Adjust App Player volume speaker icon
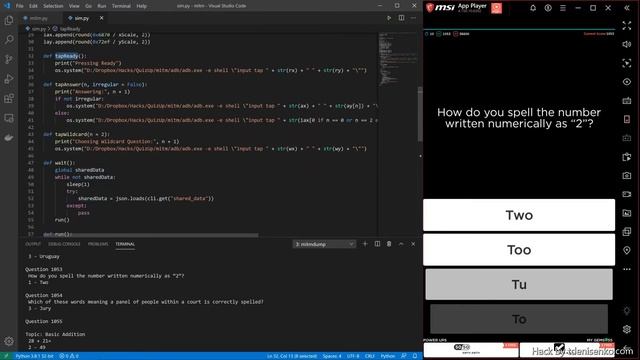 (627, 44)
